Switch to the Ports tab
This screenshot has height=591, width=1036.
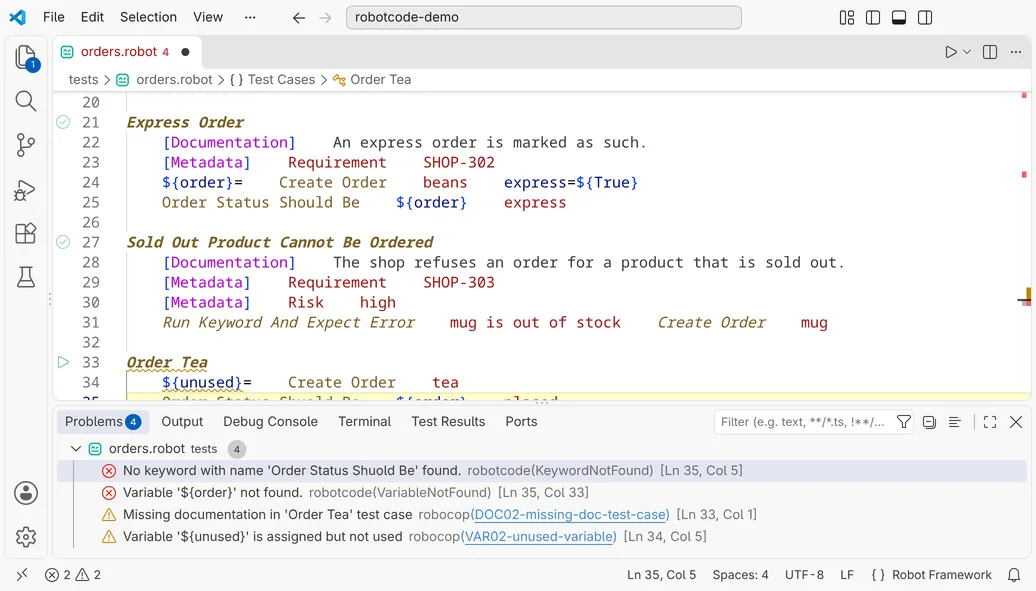521,422
